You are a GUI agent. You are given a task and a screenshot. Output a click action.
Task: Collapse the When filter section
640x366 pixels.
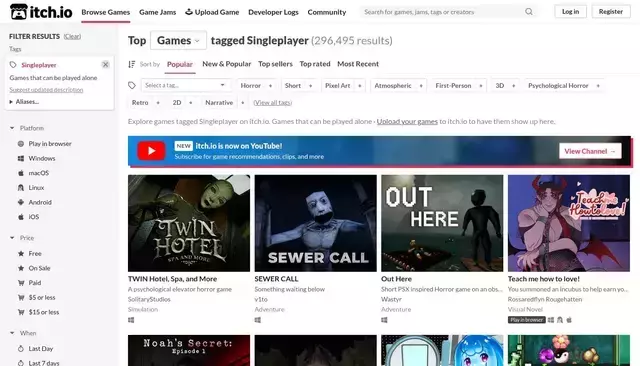point(23,333)
